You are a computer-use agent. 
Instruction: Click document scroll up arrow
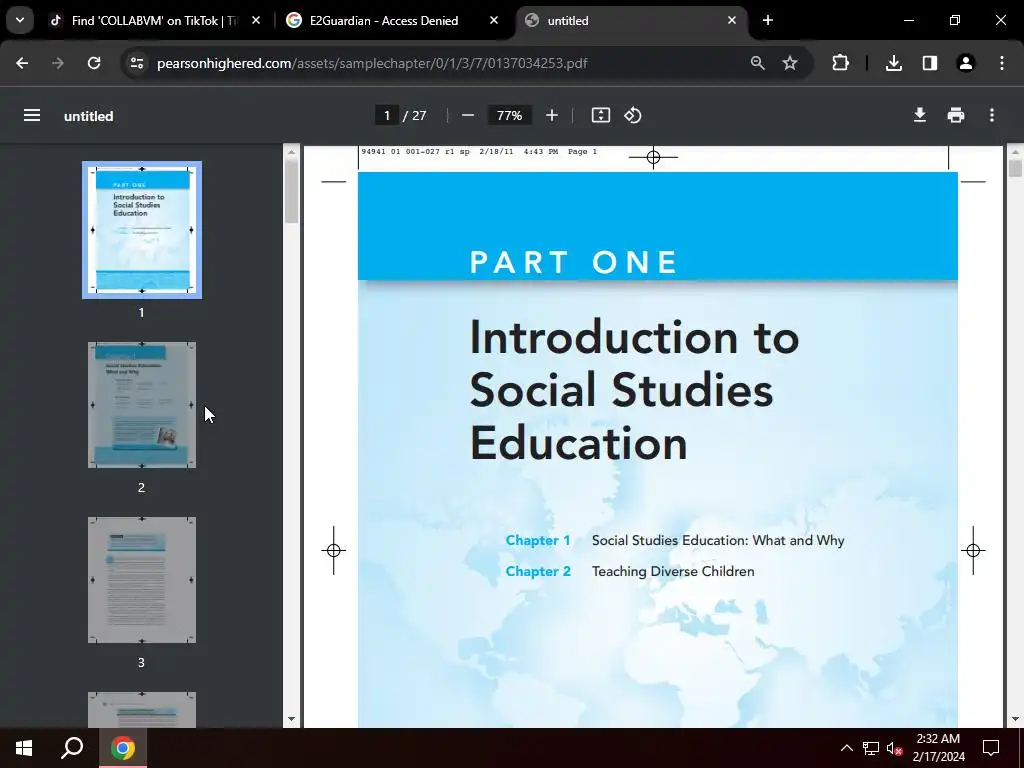1015,152
